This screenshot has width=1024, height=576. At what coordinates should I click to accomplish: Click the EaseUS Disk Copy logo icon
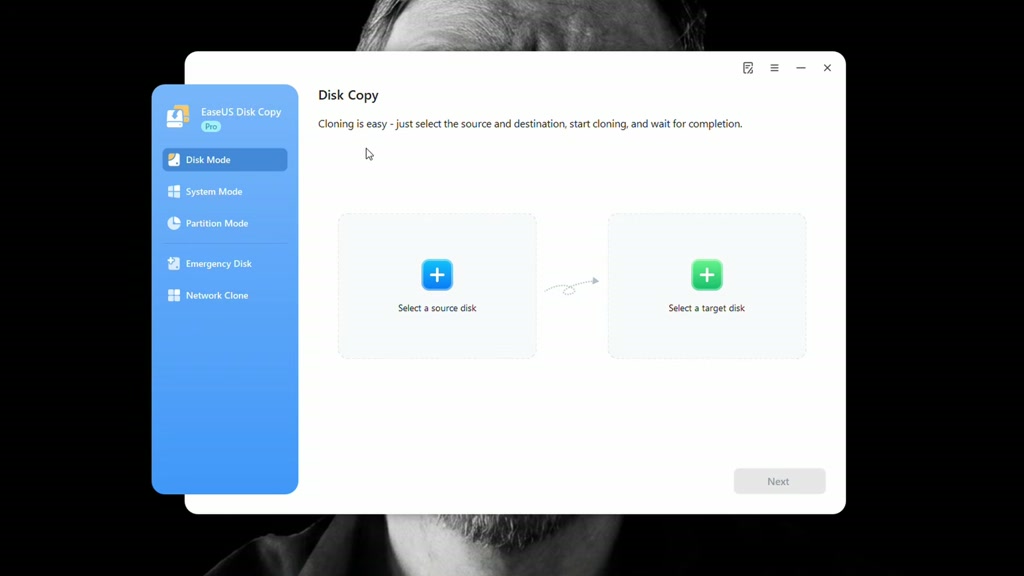(x=178, y=116)
